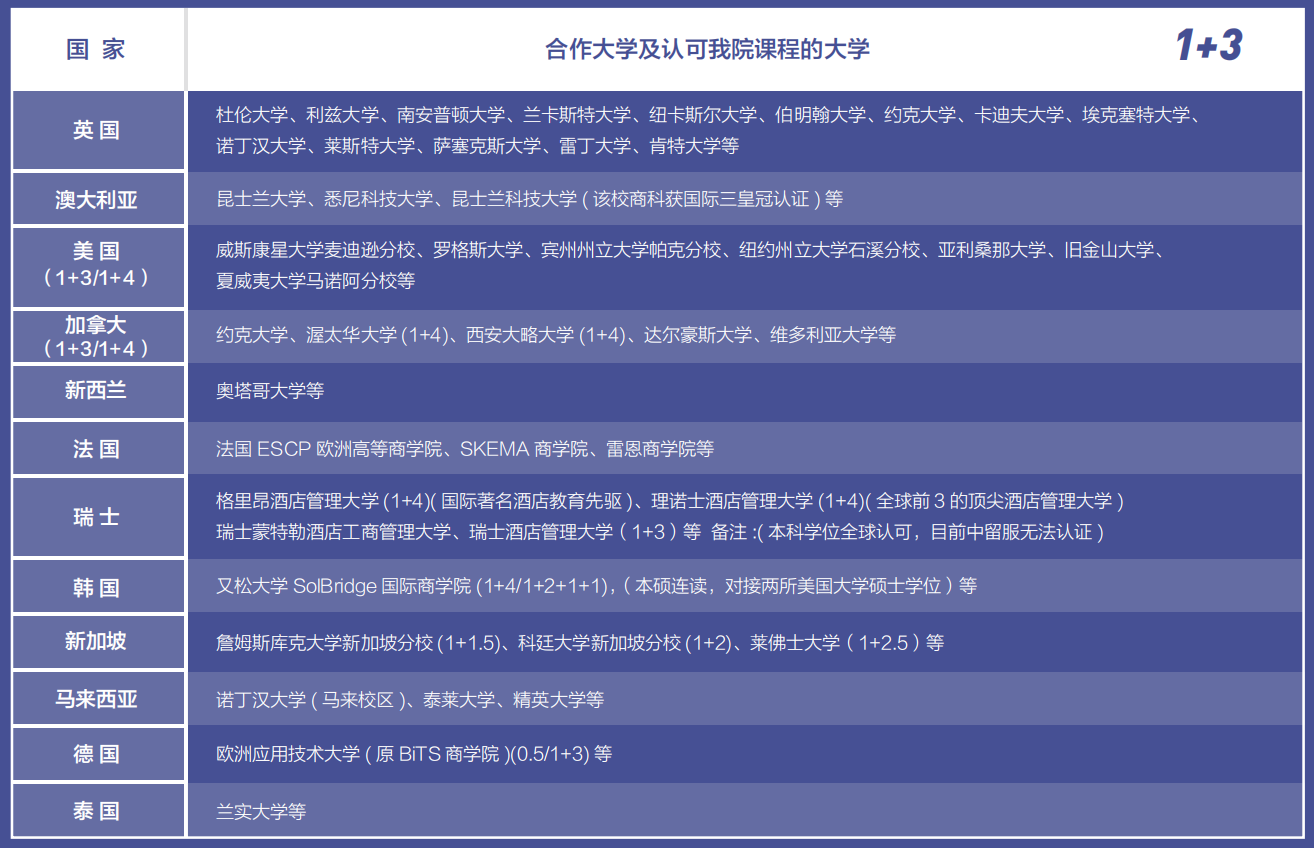Select the 法国 country cell
This screenshot has height=848, width=1314.
point(96,449)
